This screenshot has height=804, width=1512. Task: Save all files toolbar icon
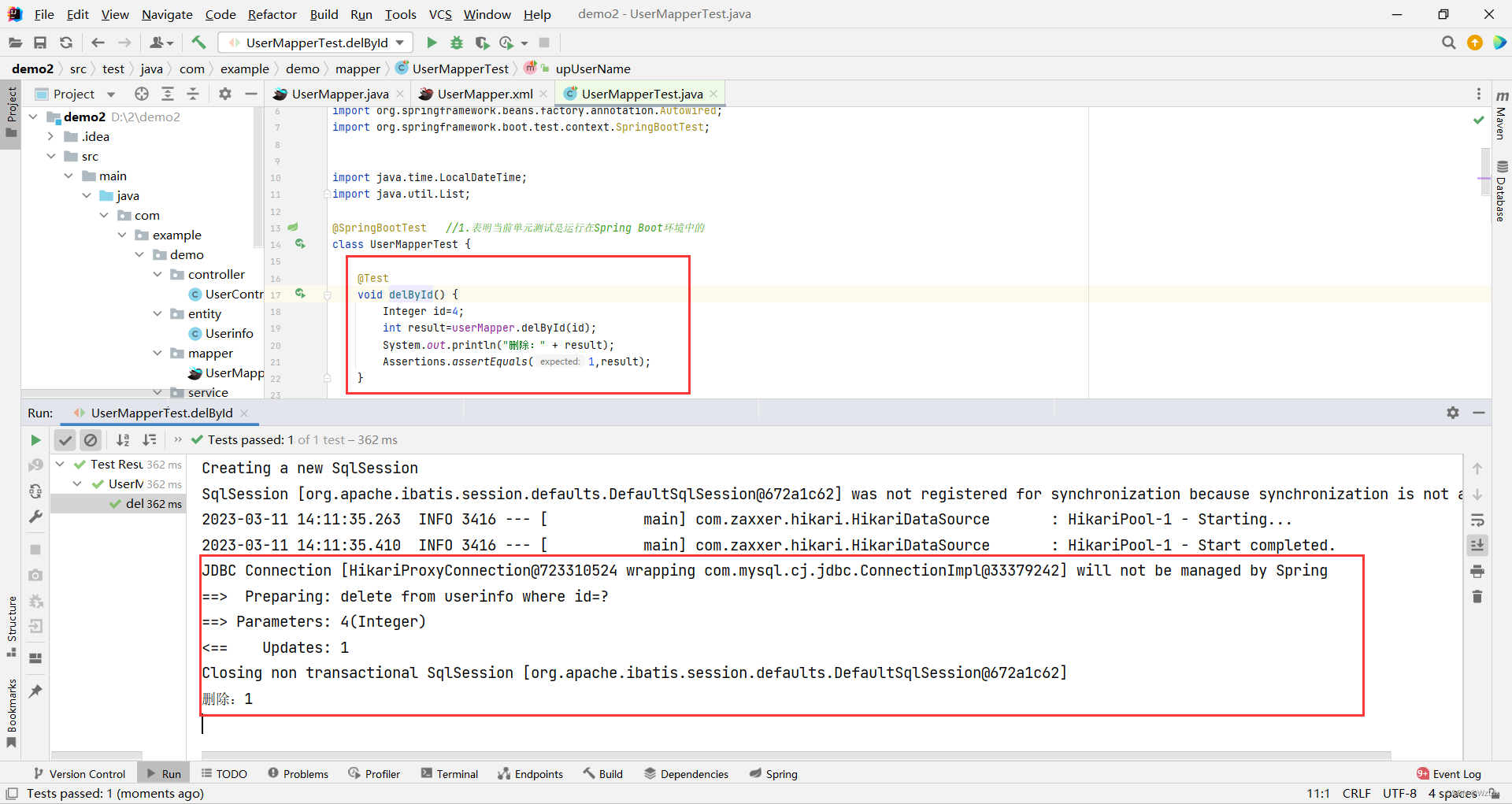(40, 43)
